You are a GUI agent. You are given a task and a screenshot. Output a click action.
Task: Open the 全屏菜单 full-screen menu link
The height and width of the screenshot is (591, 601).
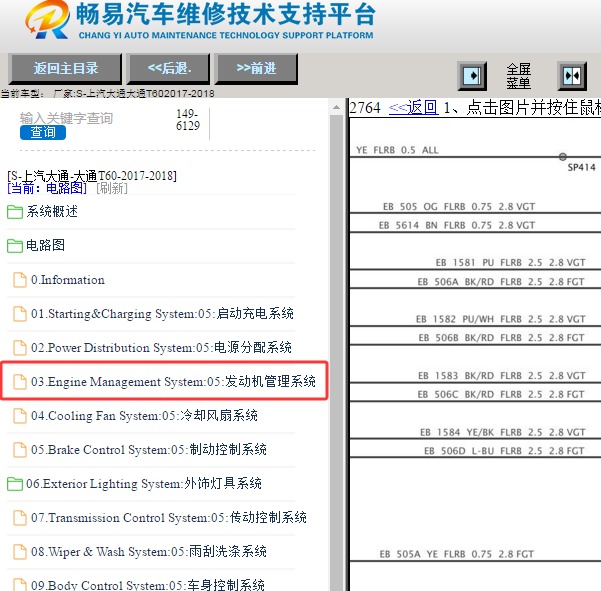tap(518, 76)
